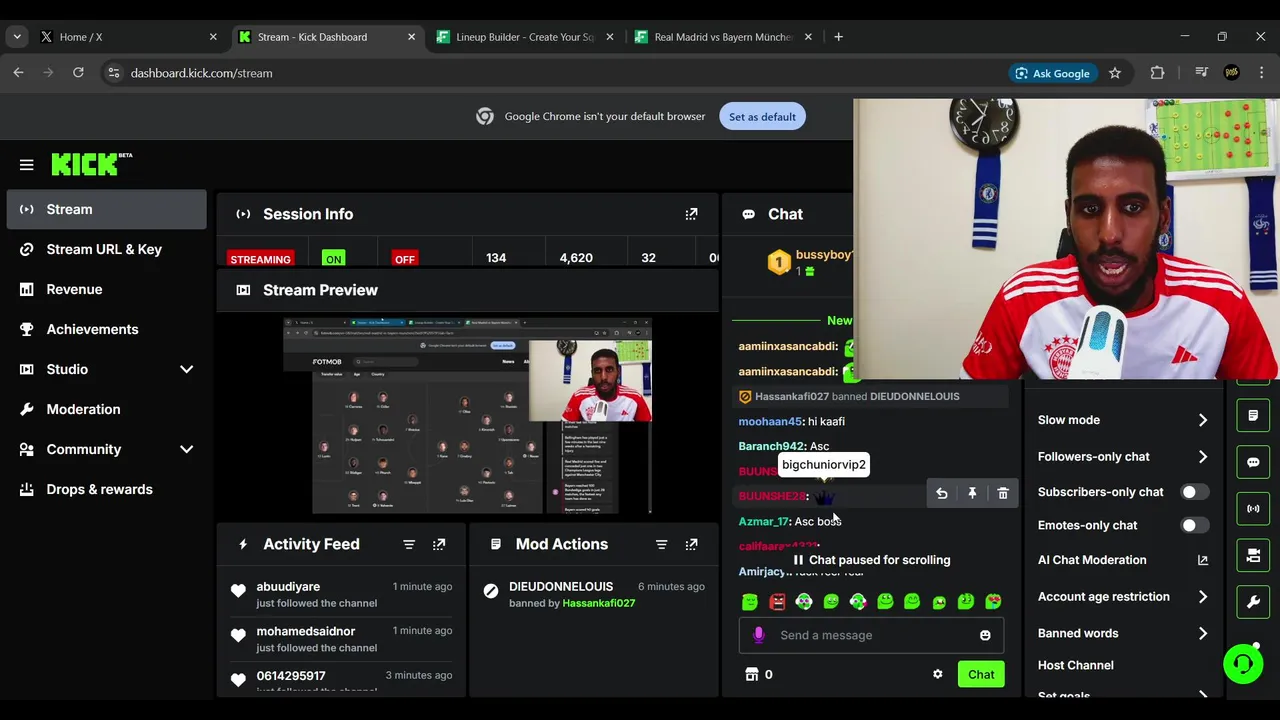
Task: Click the green headset support button
Action: coord(1243,664)
